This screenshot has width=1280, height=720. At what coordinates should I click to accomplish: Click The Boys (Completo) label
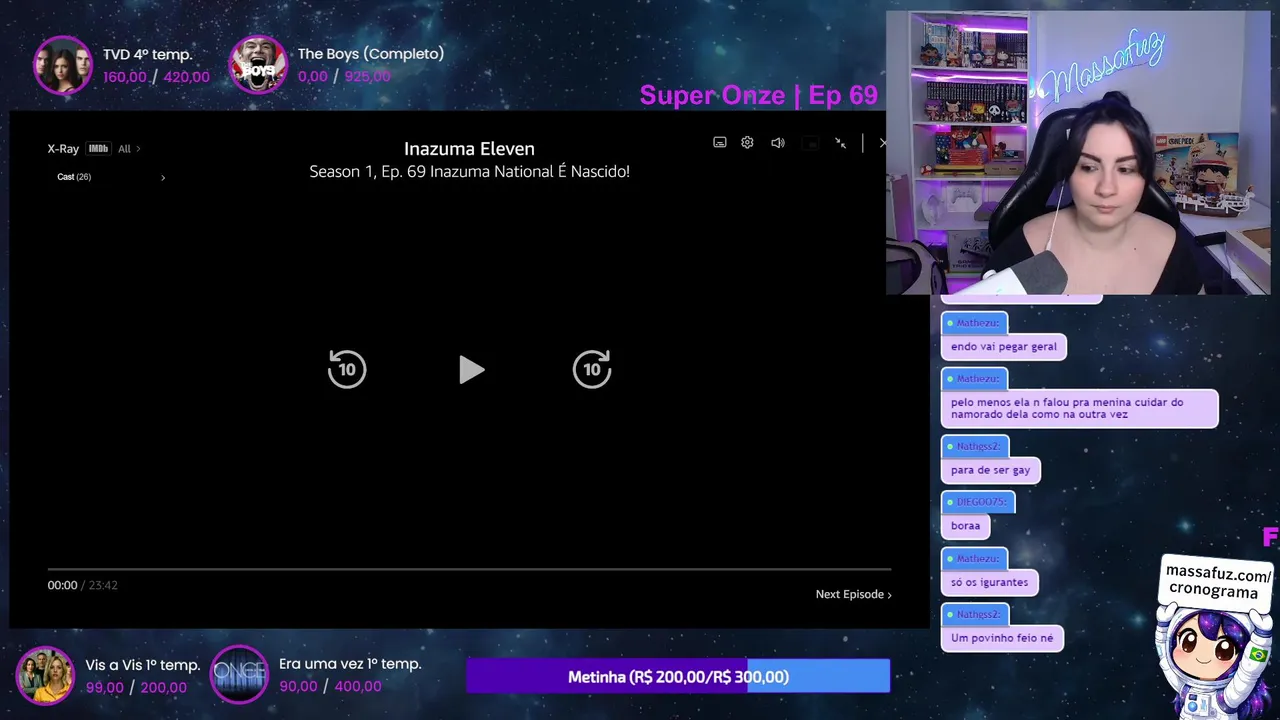coord(370,54)
